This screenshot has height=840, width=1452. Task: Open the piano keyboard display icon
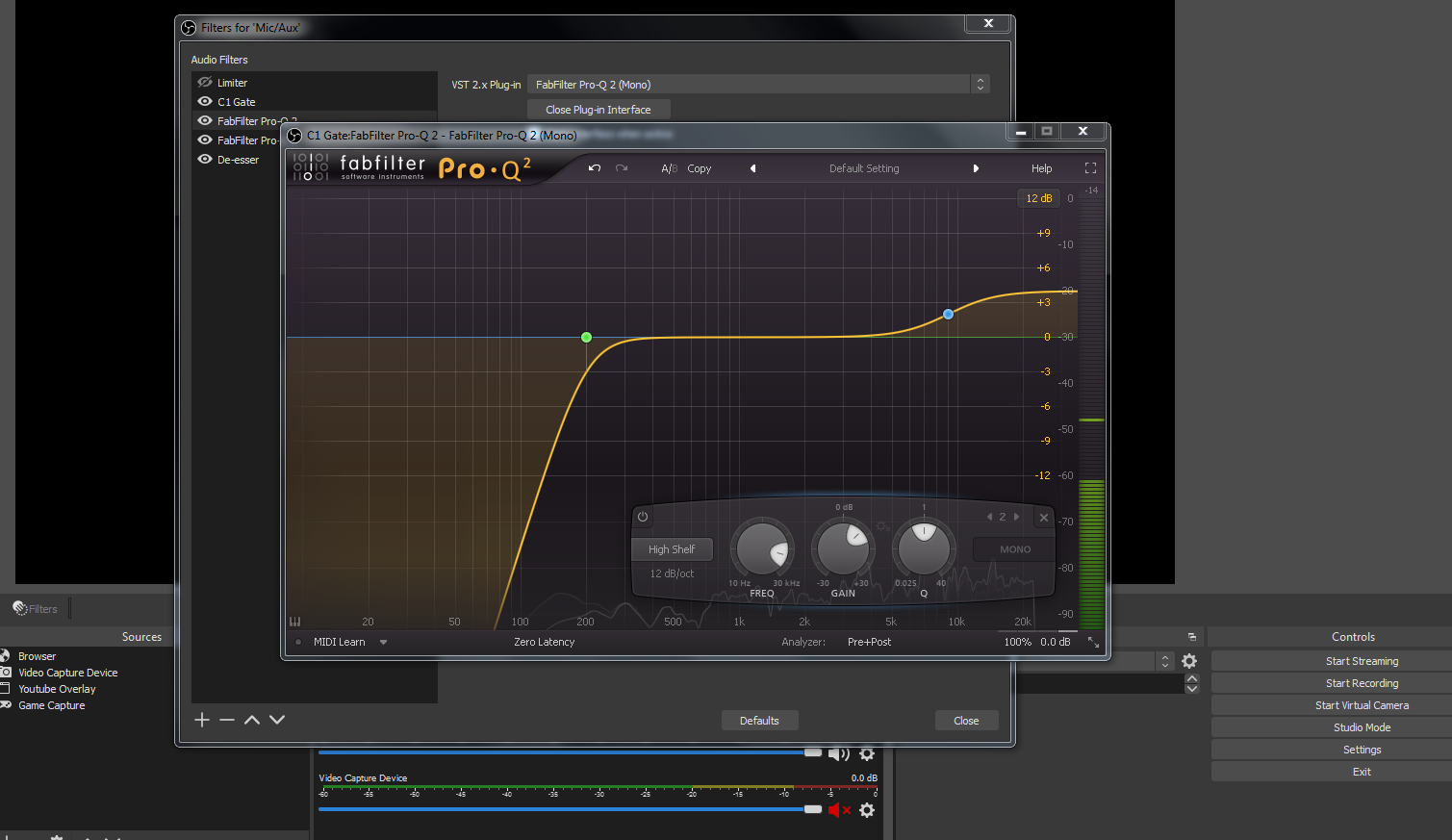(295, 622)
